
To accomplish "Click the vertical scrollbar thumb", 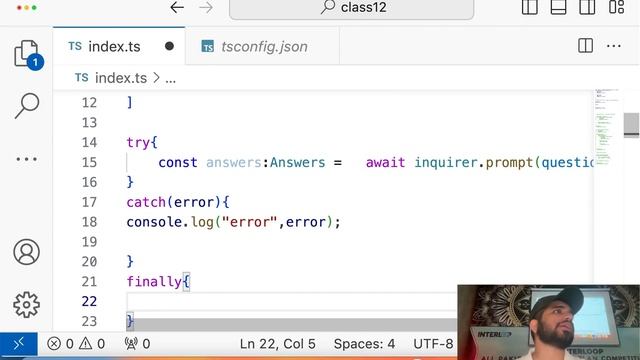I will (x=631, y=125).
